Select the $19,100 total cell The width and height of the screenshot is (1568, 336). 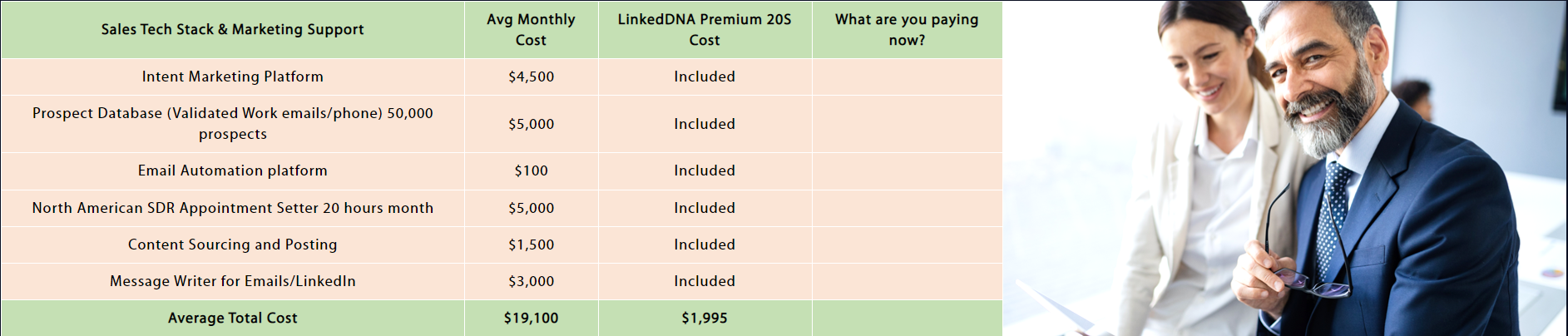pos(531,318)
